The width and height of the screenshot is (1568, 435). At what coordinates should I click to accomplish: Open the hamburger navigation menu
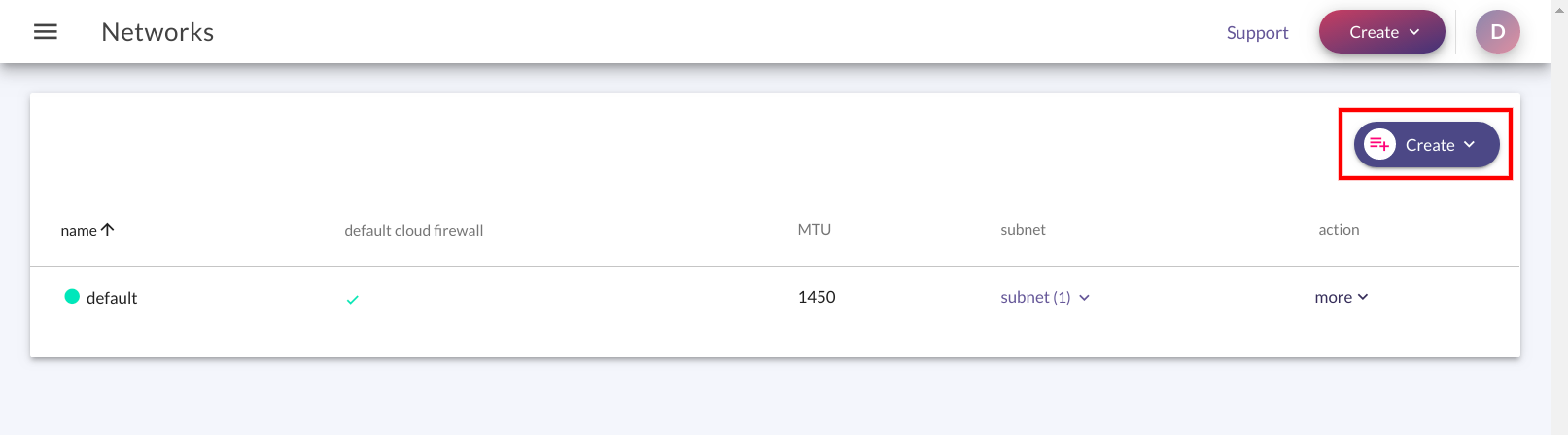tap(46, 32)
